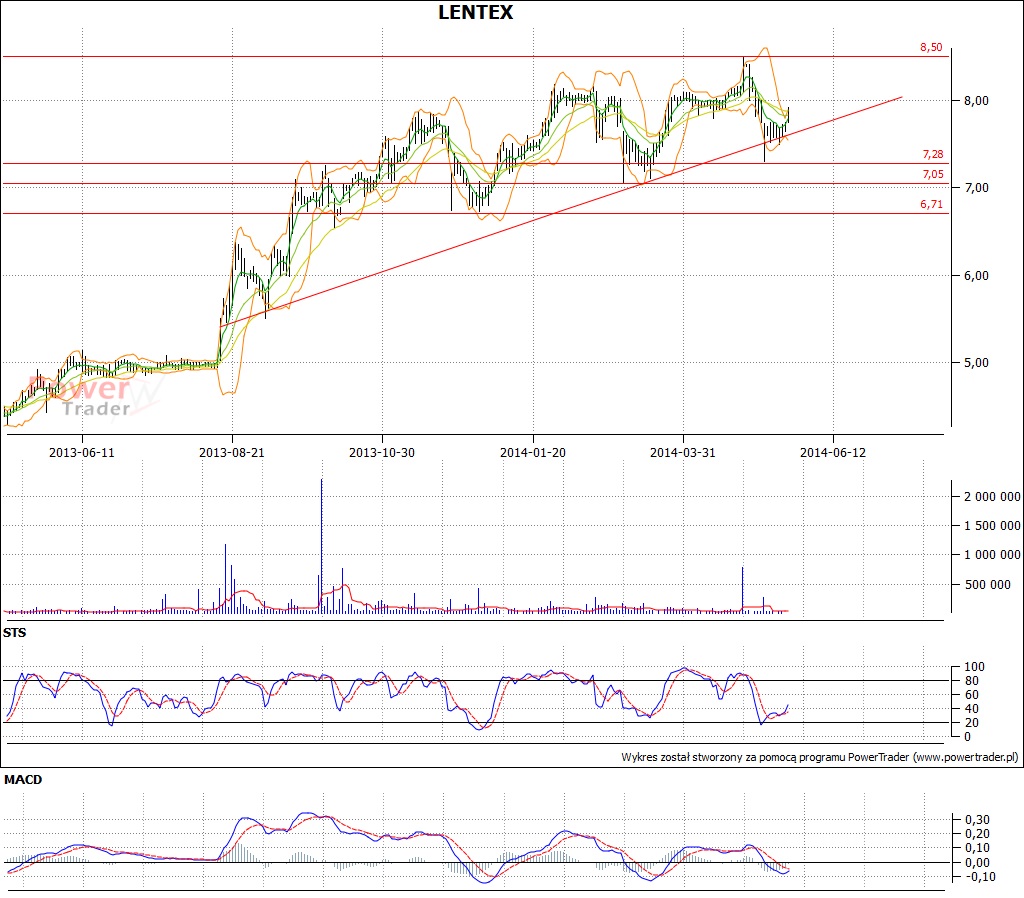Click the STS 20 scale value

click(x=972, y=722)
